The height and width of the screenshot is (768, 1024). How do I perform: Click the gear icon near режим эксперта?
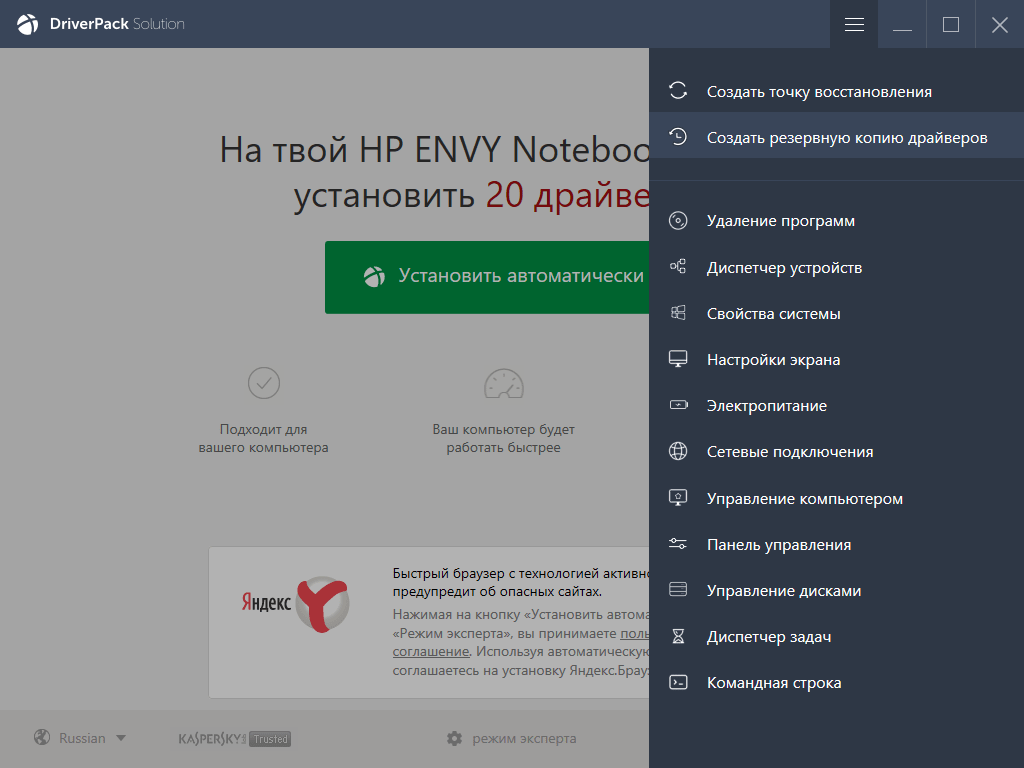455,739
